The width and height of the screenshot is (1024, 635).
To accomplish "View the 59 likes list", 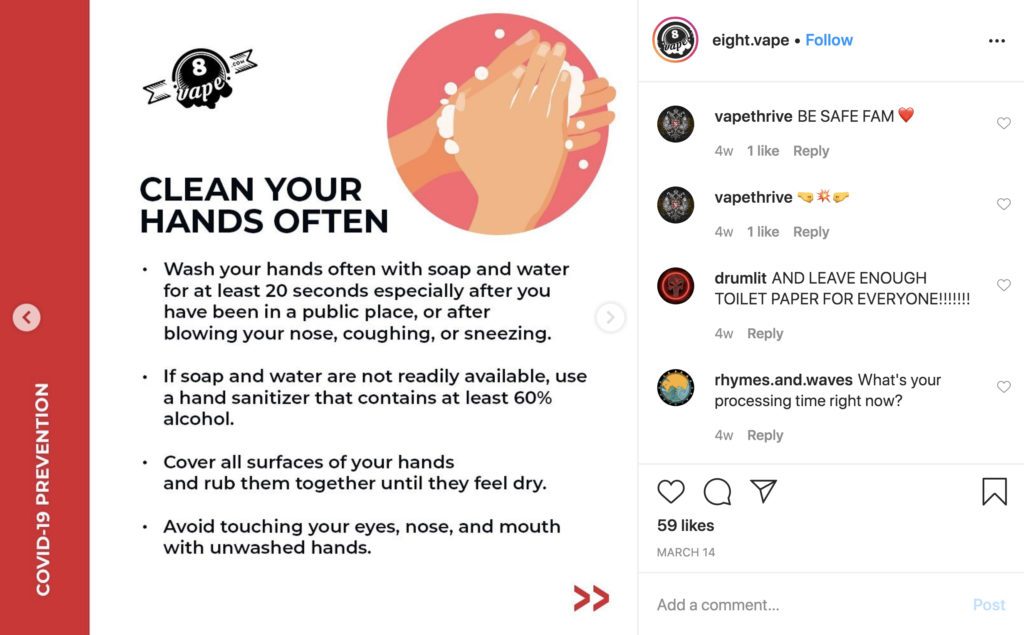I will tap(685, 525).
